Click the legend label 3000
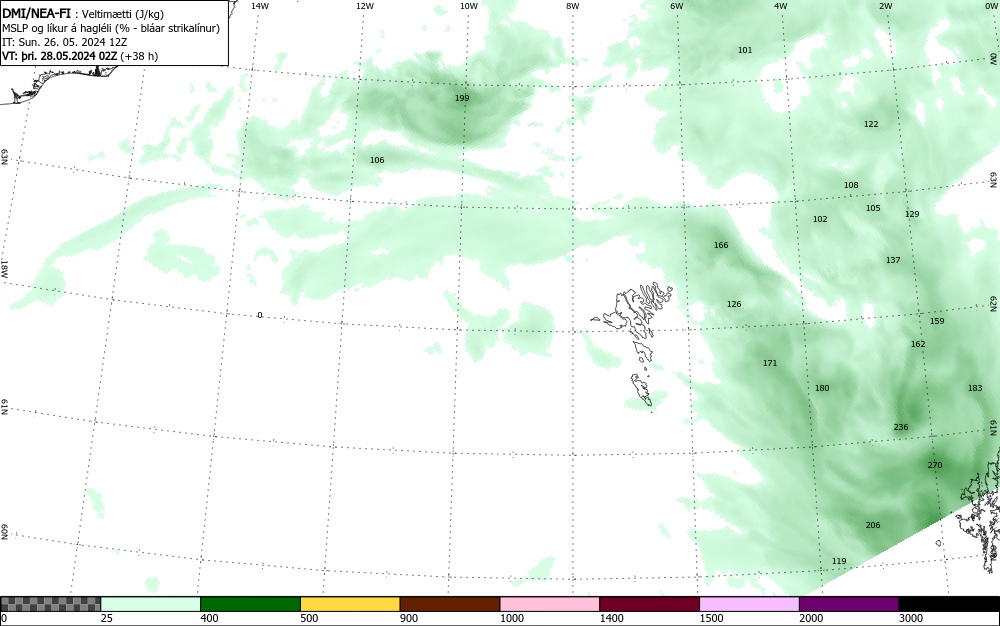The width and height of the screenshot is (1000, 626). point(911,618)
